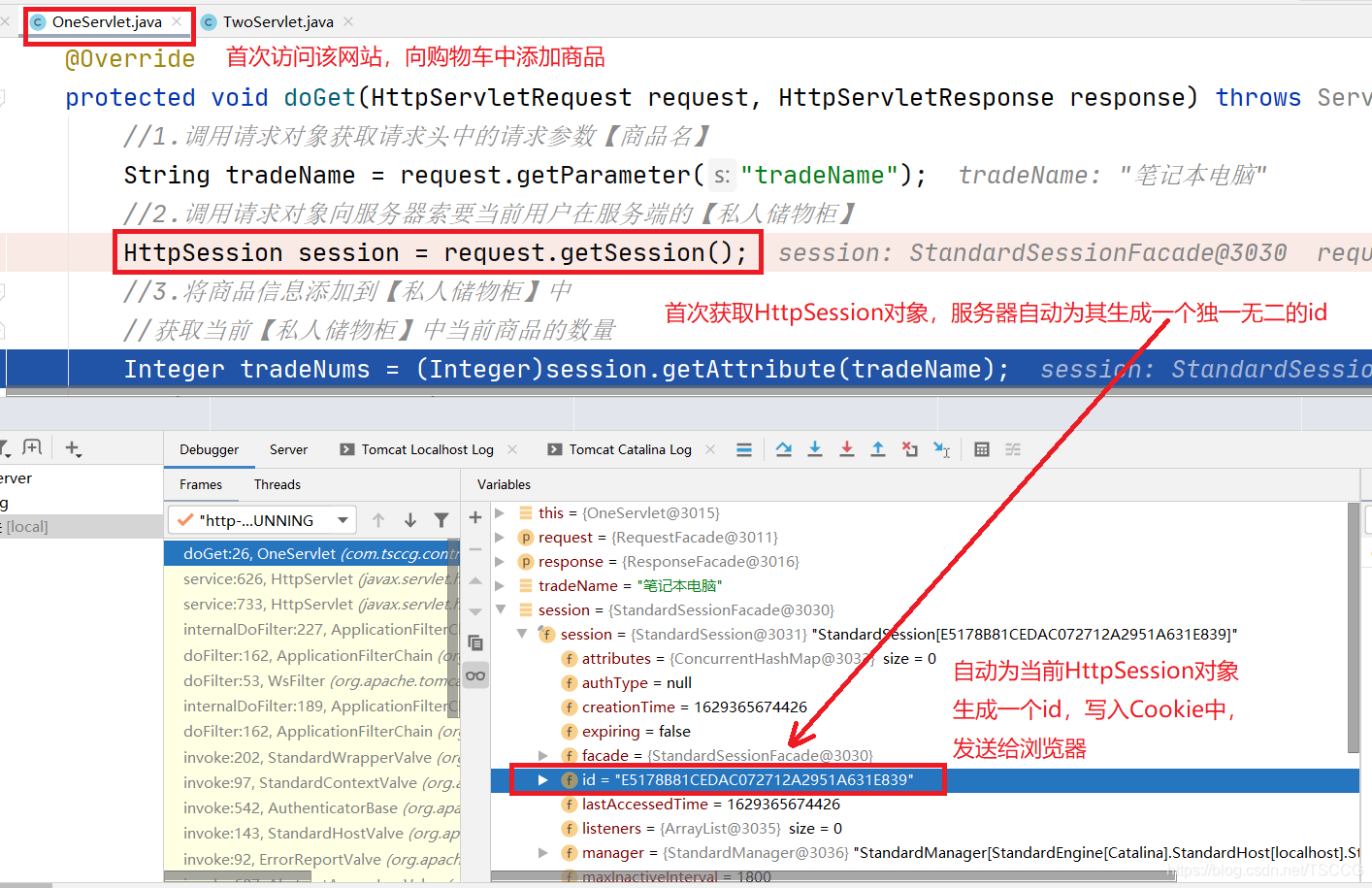Image resolution: width=1372 pixels, height=888 pixels.
Task: Open the thread selector dropdown "http-...UNNING"
Action: 262,520
